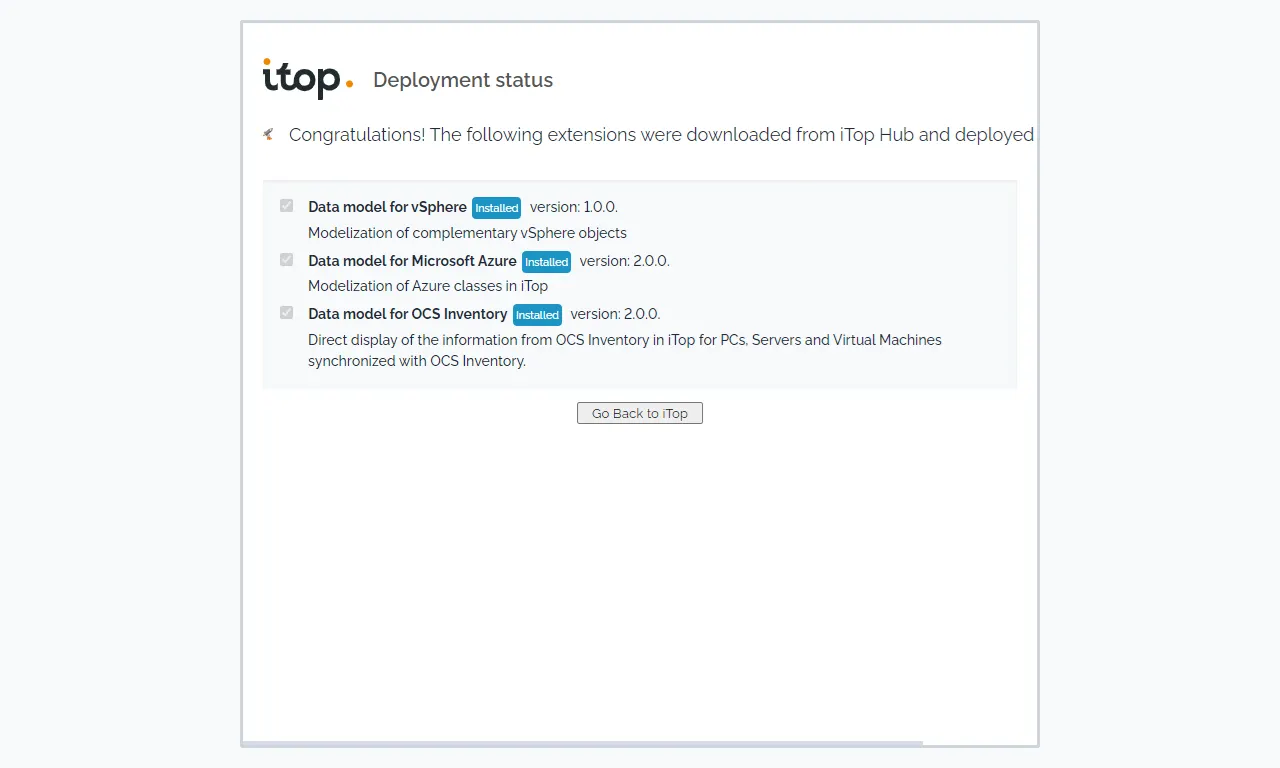The height and width of the screenshot is (768, 1280).
Task: Click the Deployment status heading
Action: (x=463, y=80)
